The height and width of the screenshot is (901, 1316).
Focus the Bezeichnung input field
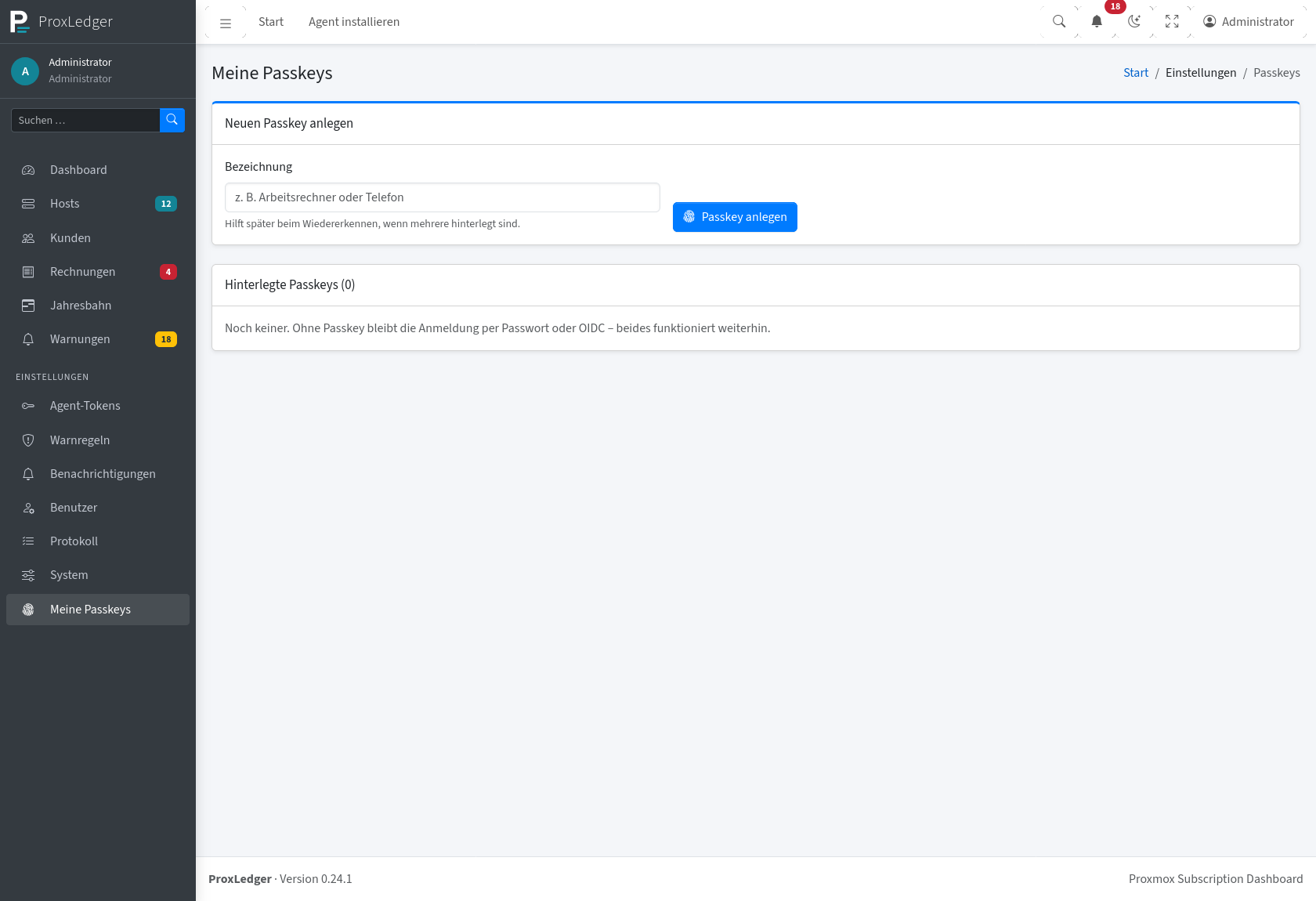tap(443, 197)
